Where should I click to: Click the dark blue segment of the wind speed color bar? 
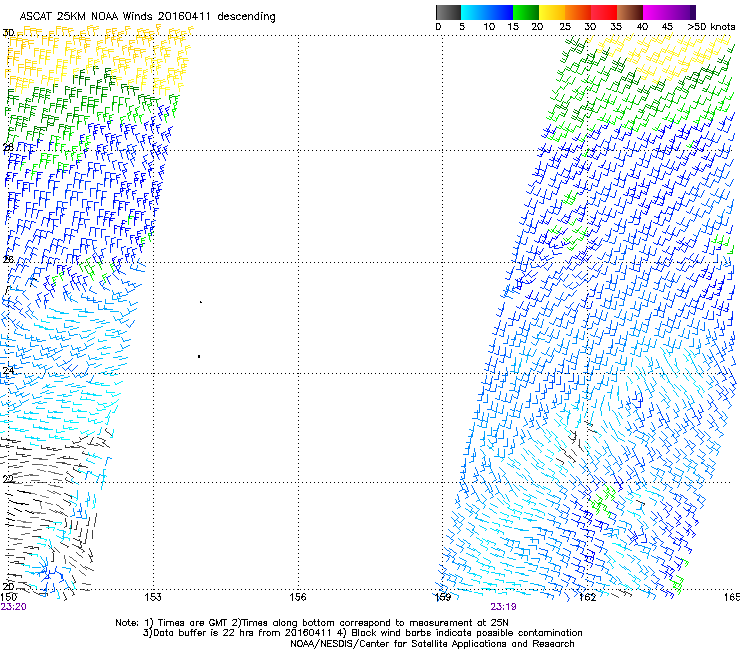pyautogui.click(x=500, y=12)
